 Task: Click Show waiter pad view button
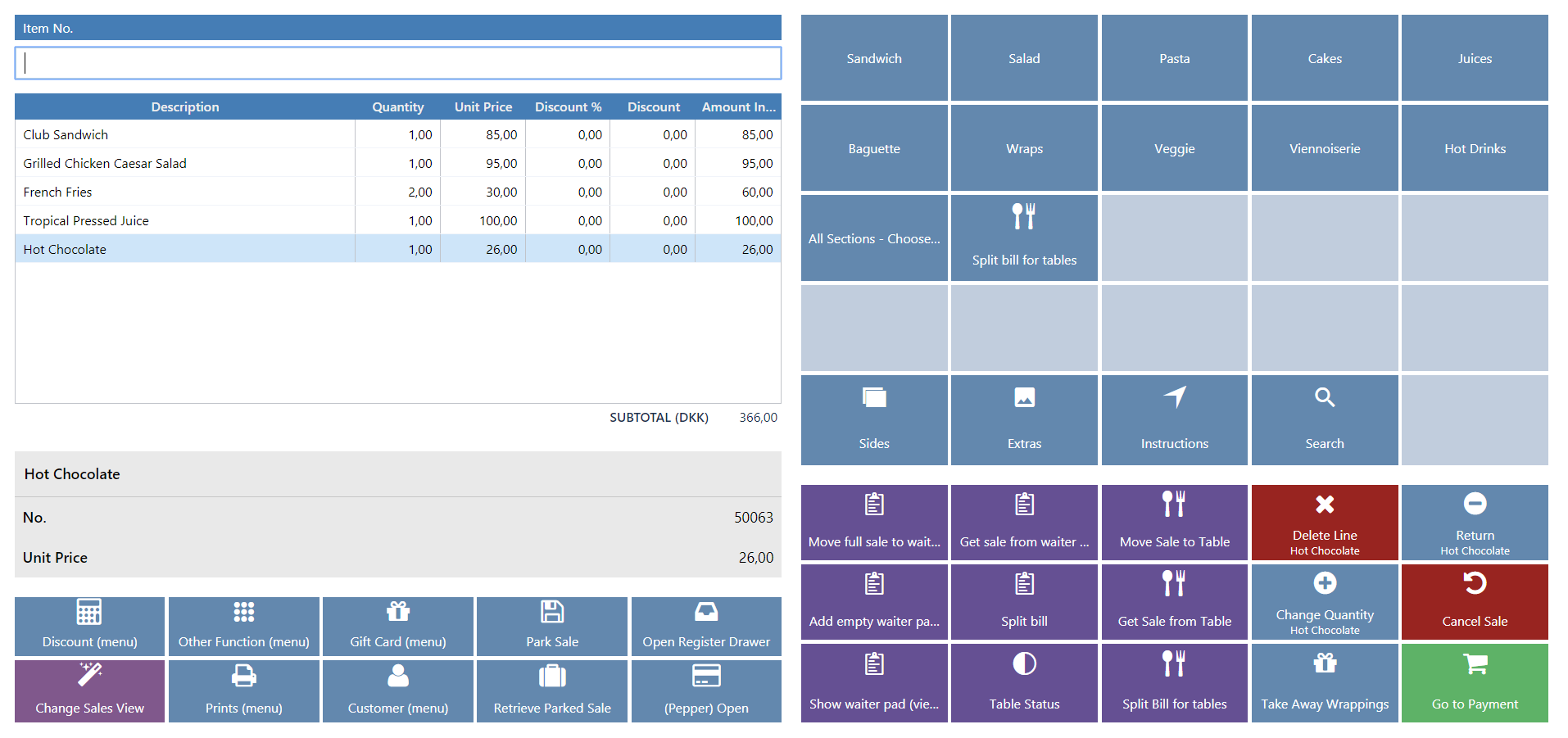pyautogui.click(x=874, y=683)
